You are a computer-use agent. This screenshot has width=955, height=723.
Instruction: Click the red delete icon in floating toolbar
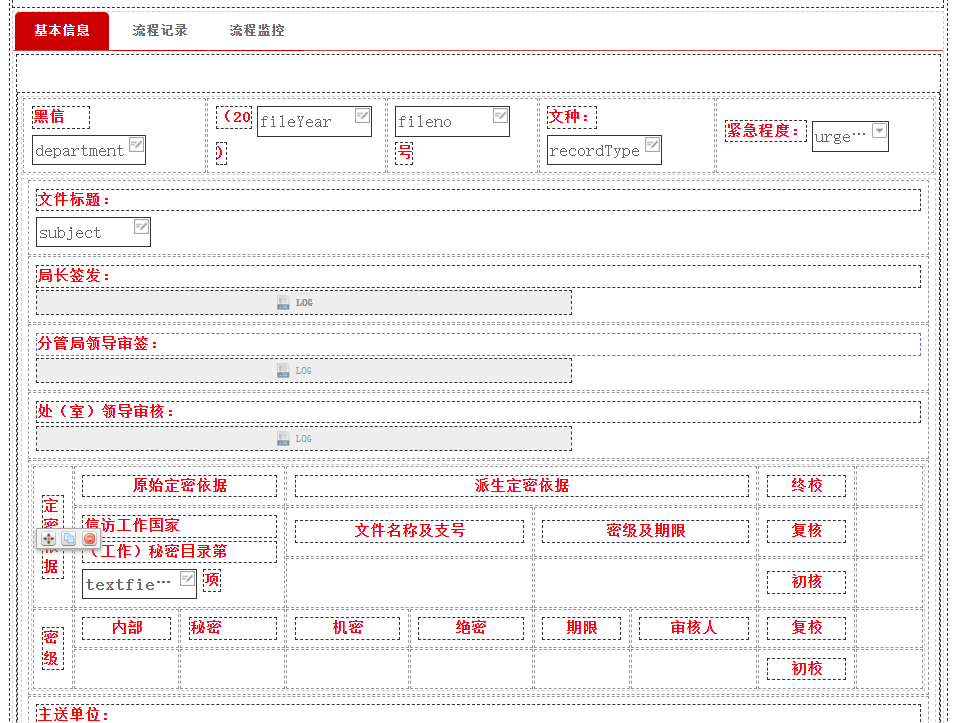click(89, 538)
